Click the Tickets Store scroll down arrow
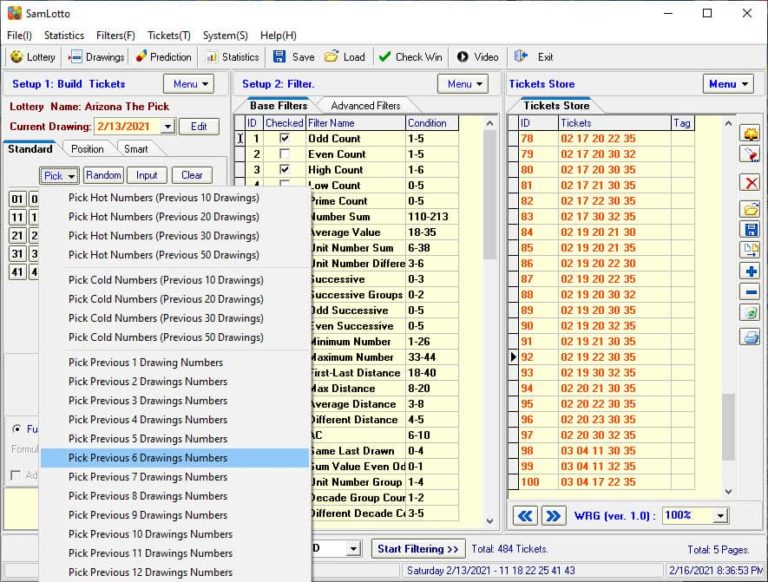This screenshot has height=582, width=768. [728, 492]
